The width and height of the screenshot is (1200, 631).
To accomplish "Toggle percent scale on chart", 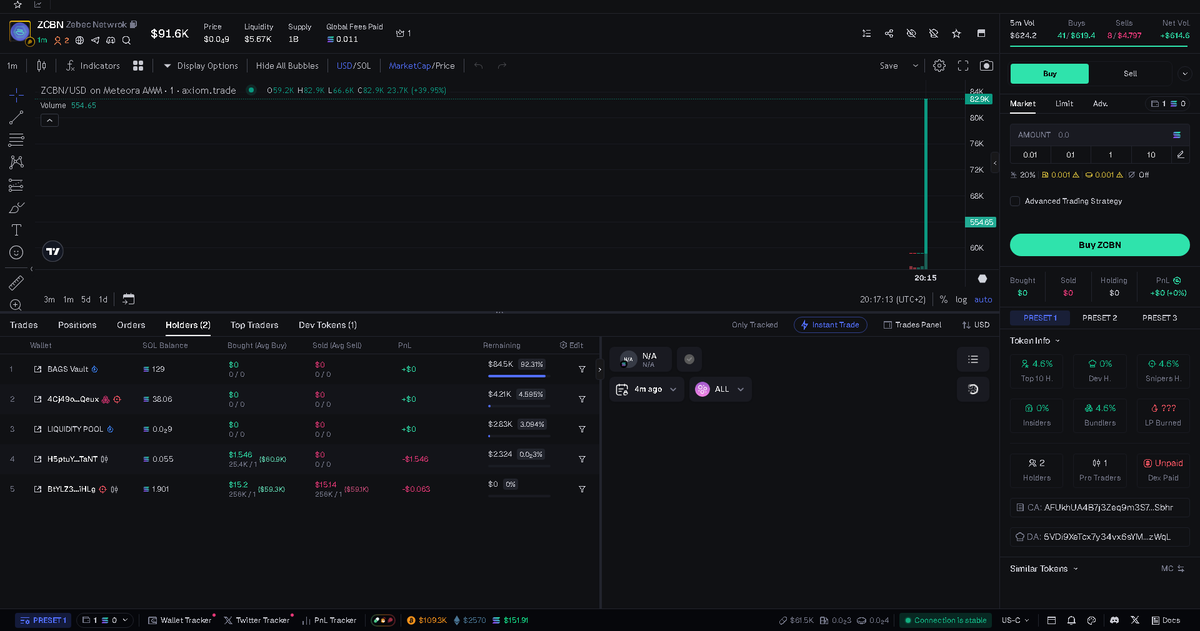I will 943,299.
